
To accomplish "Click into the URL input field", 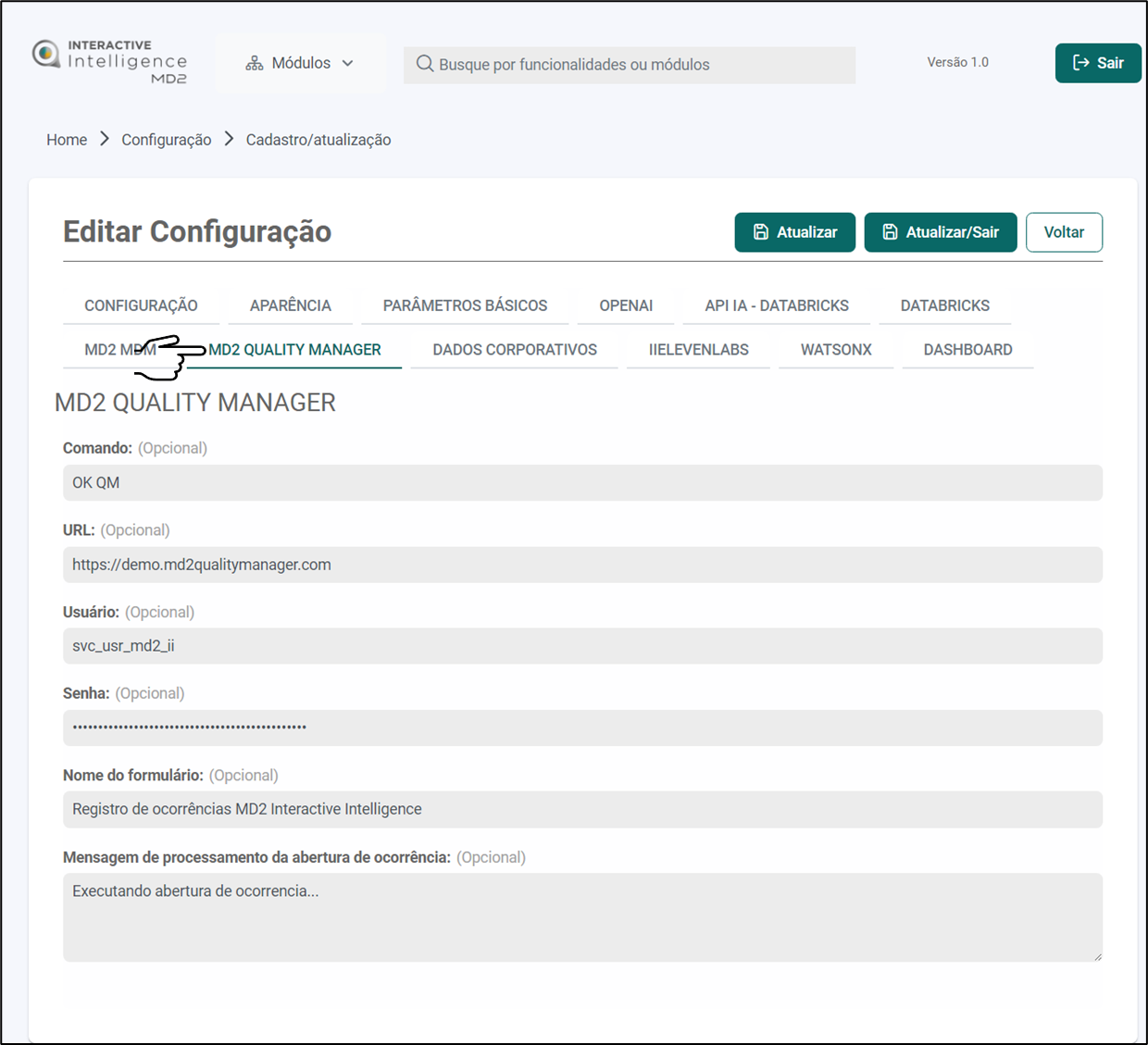I will pos(582,565).
